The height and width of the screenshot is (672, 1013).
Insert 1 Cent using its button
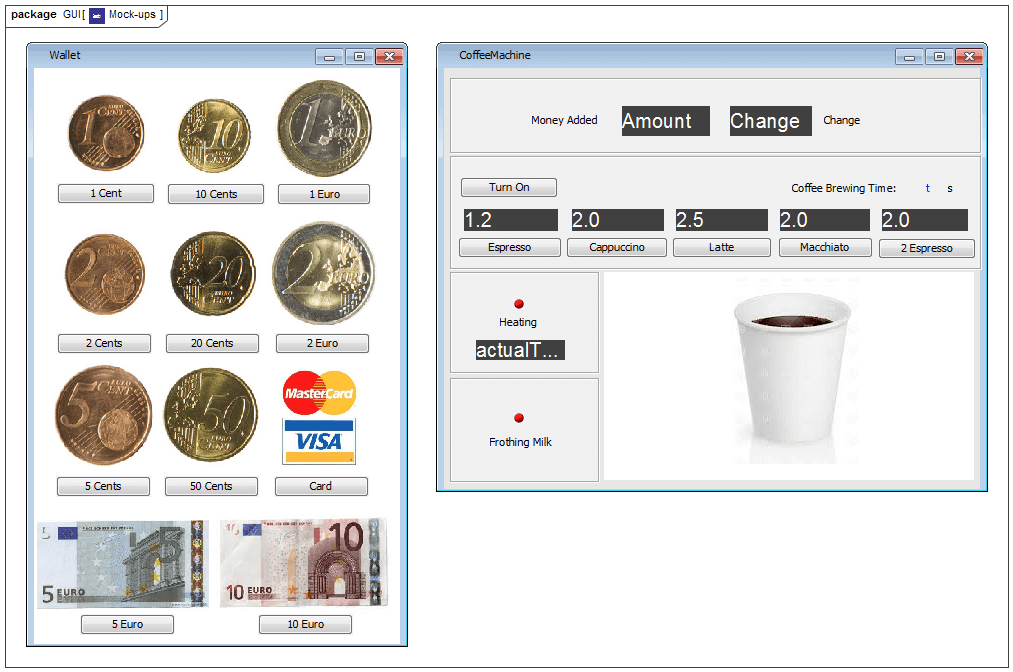coord(106,193)
